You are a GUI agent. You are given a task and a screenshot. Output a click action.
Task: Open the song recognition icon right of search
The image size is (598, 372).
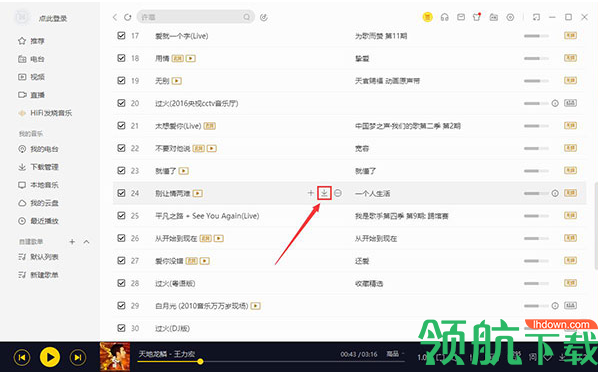tap(264, 17)
